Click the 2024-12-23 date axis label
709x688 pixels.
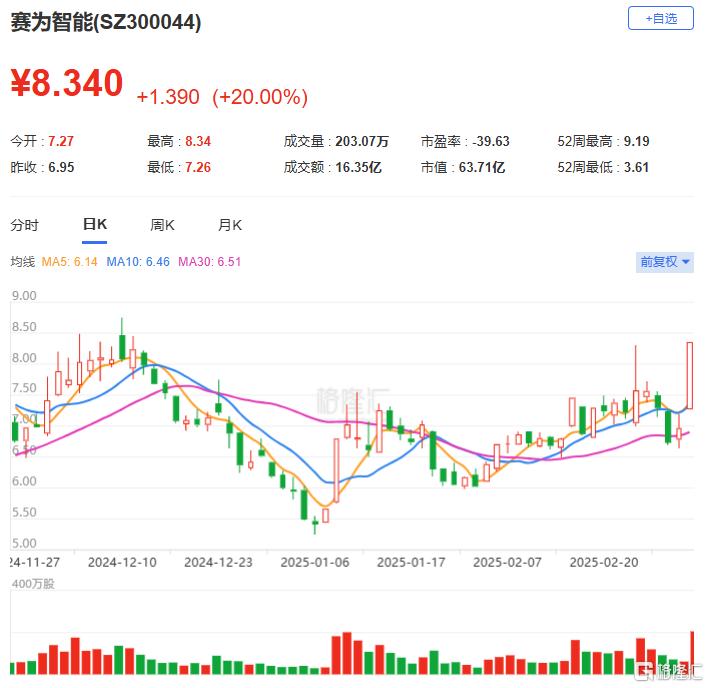tap(218, 562)
